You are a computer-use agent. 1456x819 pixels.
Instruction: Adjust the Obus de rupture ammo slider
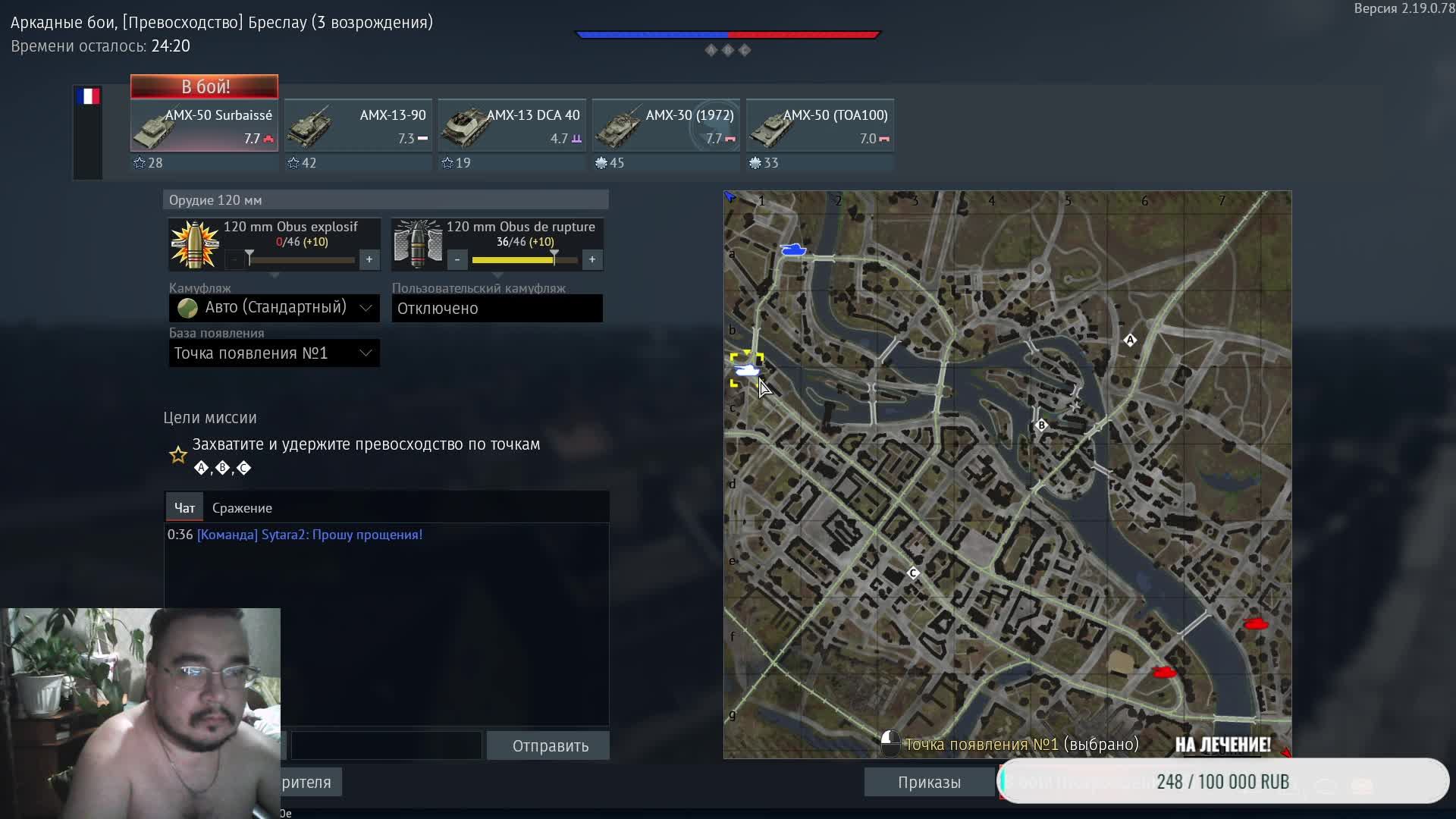coord(554,259)
